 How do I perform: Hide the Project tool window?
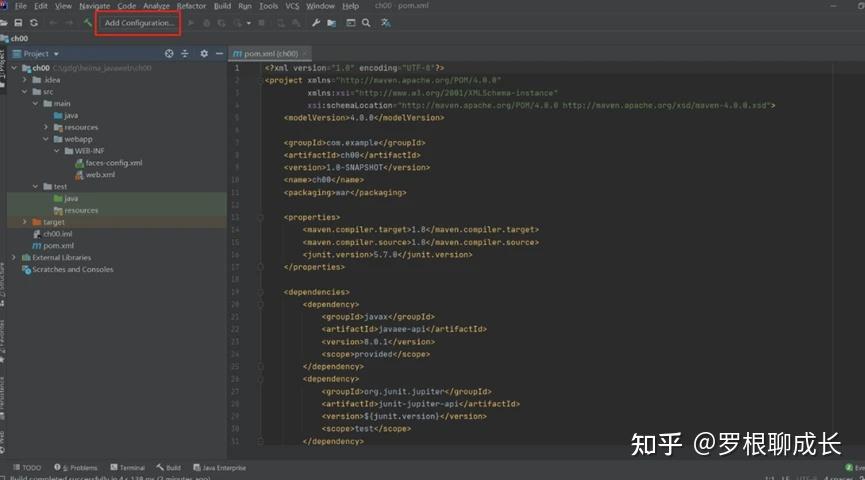pos(219,54)
